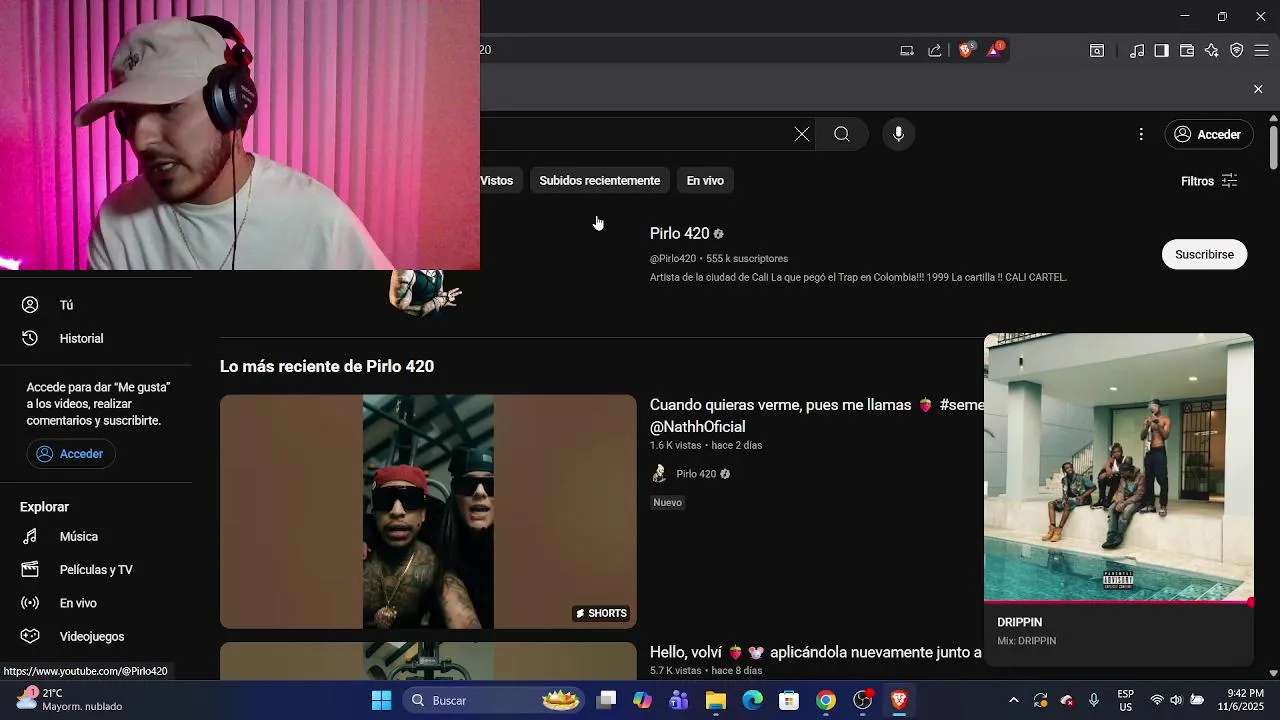Click the taskbar Buscar search box
This screenshot has height=720, width=1280.
pyautogui.click(x=493, y=700)
